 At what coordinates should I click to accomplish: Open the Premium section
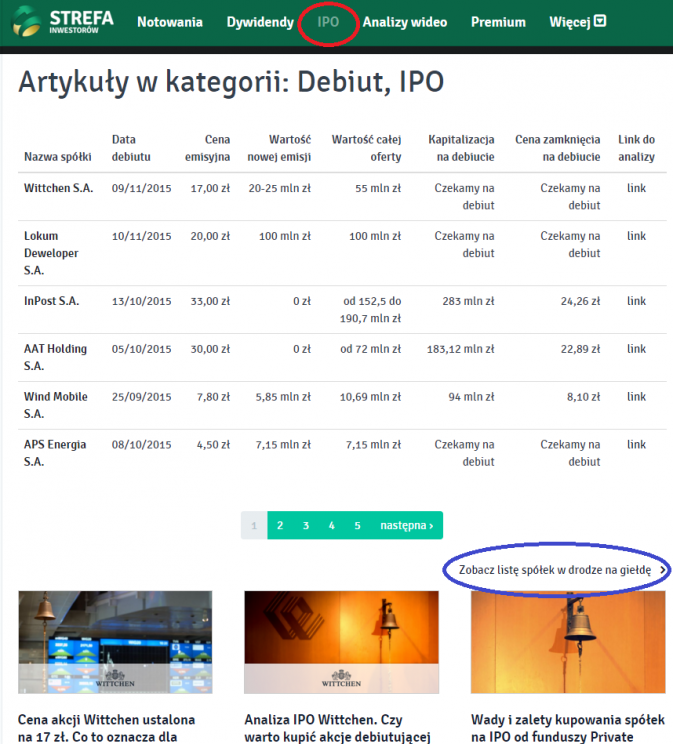pyautogui.click(x=498, y=22)
